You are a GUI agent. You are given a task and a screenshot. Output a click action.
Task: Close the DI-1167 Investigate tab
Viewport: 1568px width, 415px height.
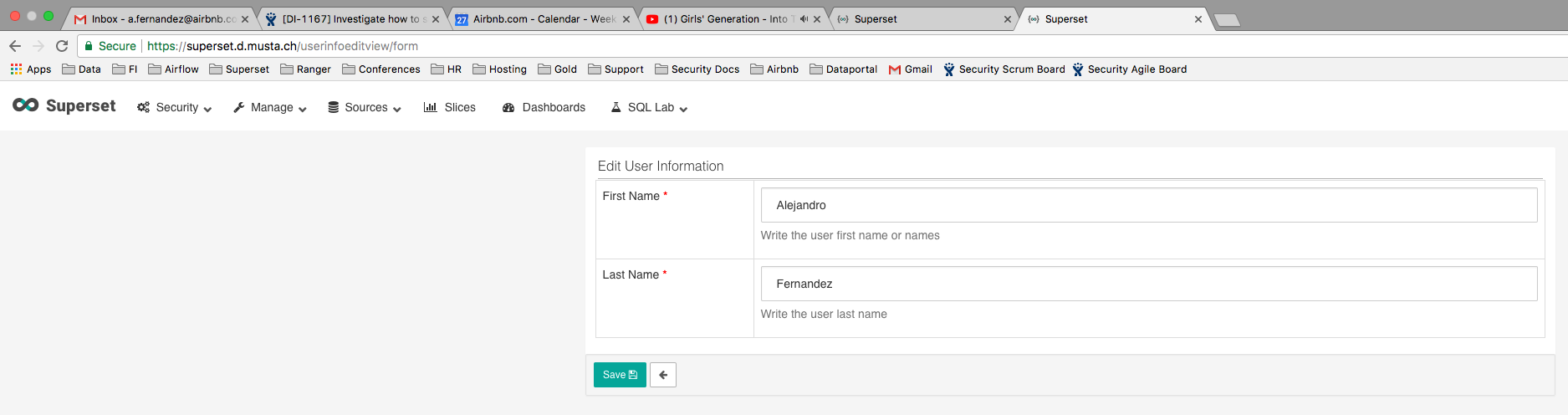click(436, 19)
